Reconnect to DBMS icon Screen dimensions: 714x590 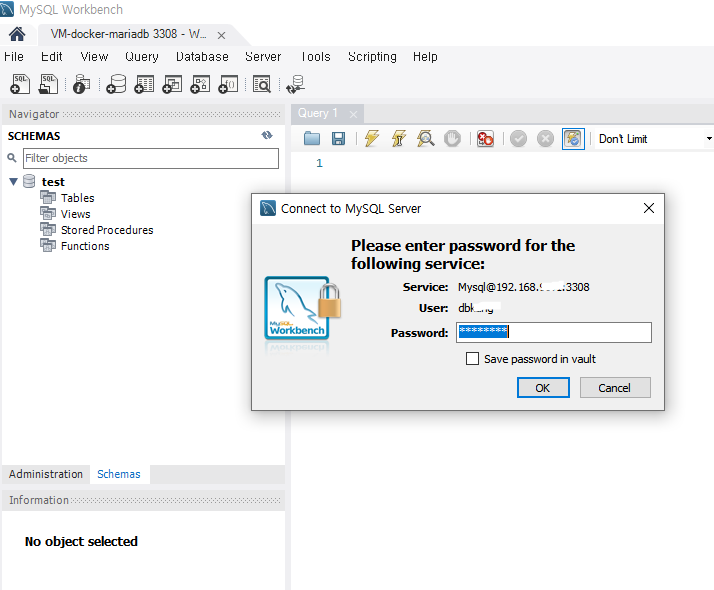tap(296, 84)
